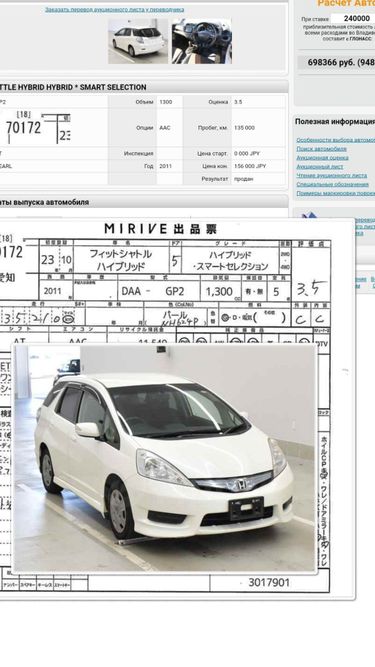Open the Поиск автомобиля link
The image size is (375, 667).
[x=321, y=149]
